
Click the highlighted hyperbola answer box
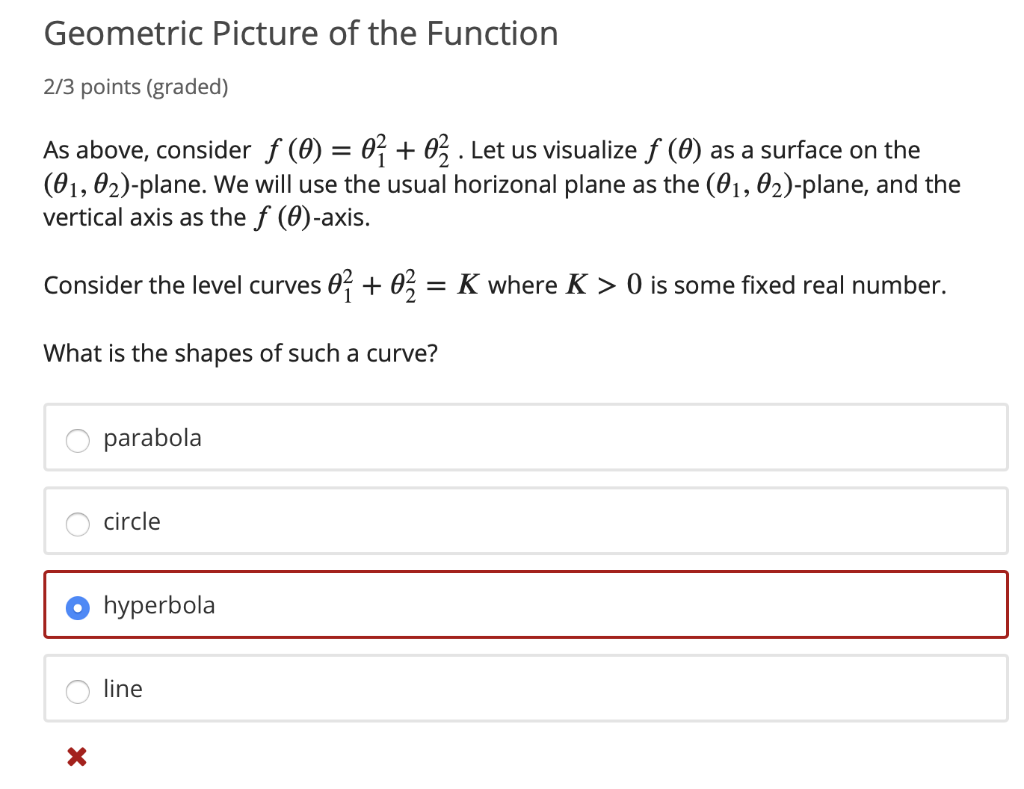point(500,605)
